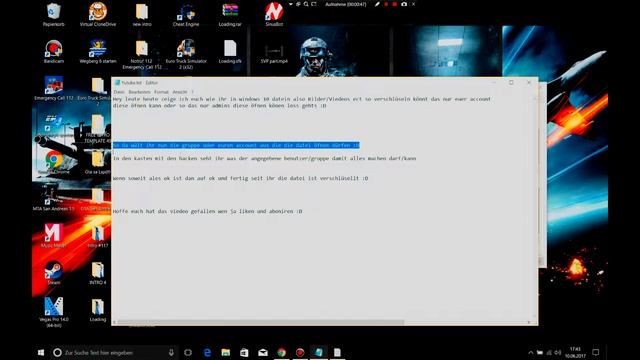This screenshot has height=360, width=640.
Task: Open Microsoft Edge from the taskbar
Action: pos(207,352)
